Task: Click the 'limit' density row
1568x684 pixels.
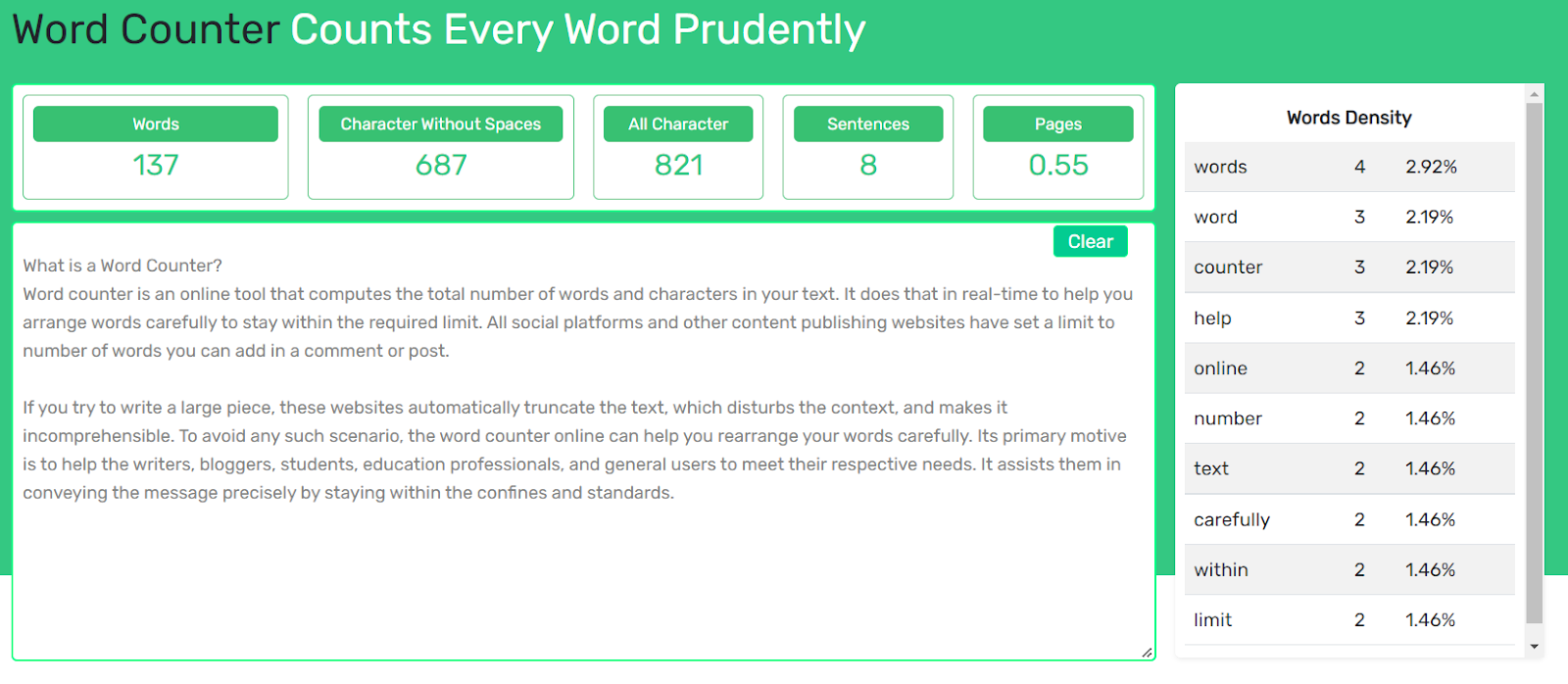Action: (1349, 620)
